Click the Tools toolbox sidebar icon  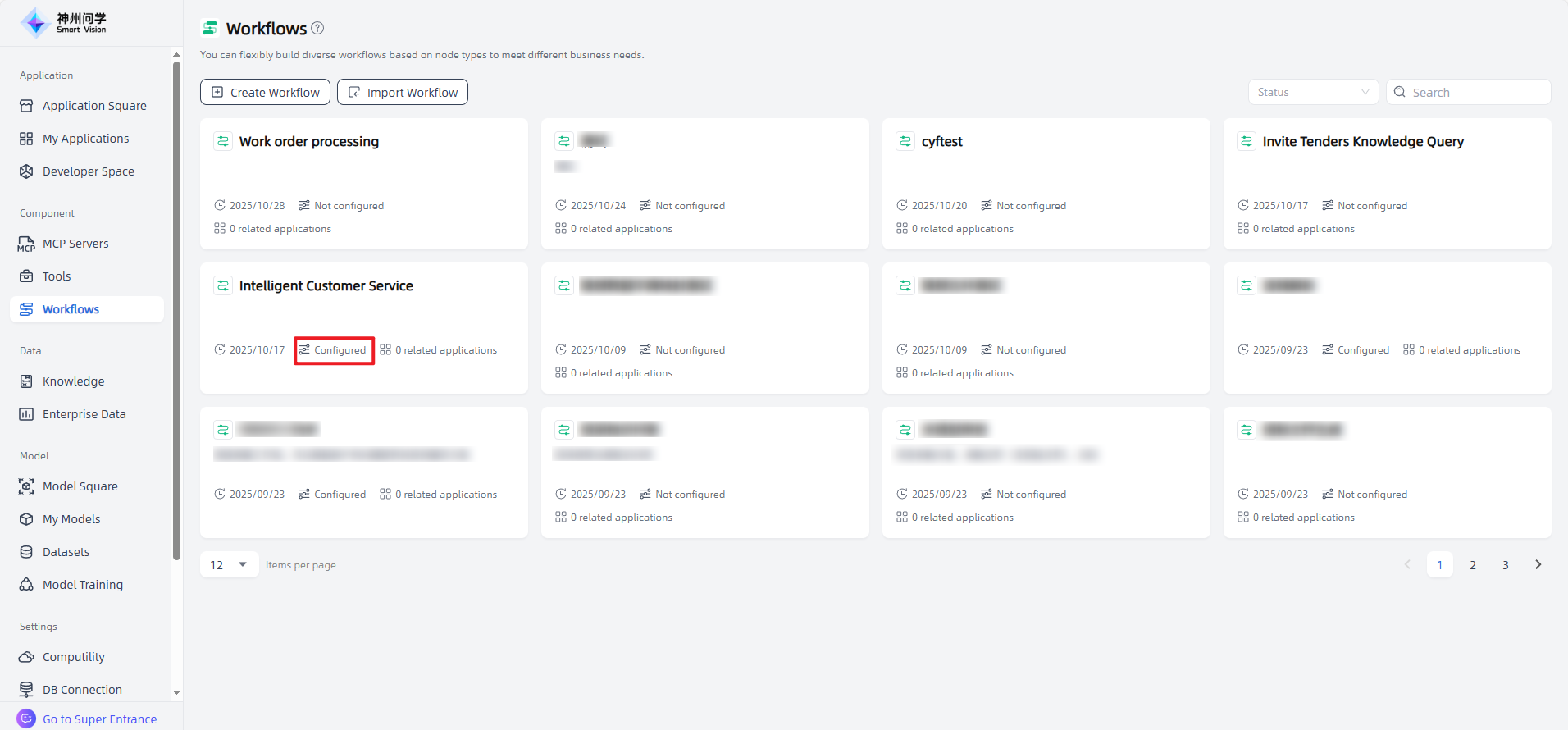26,276
